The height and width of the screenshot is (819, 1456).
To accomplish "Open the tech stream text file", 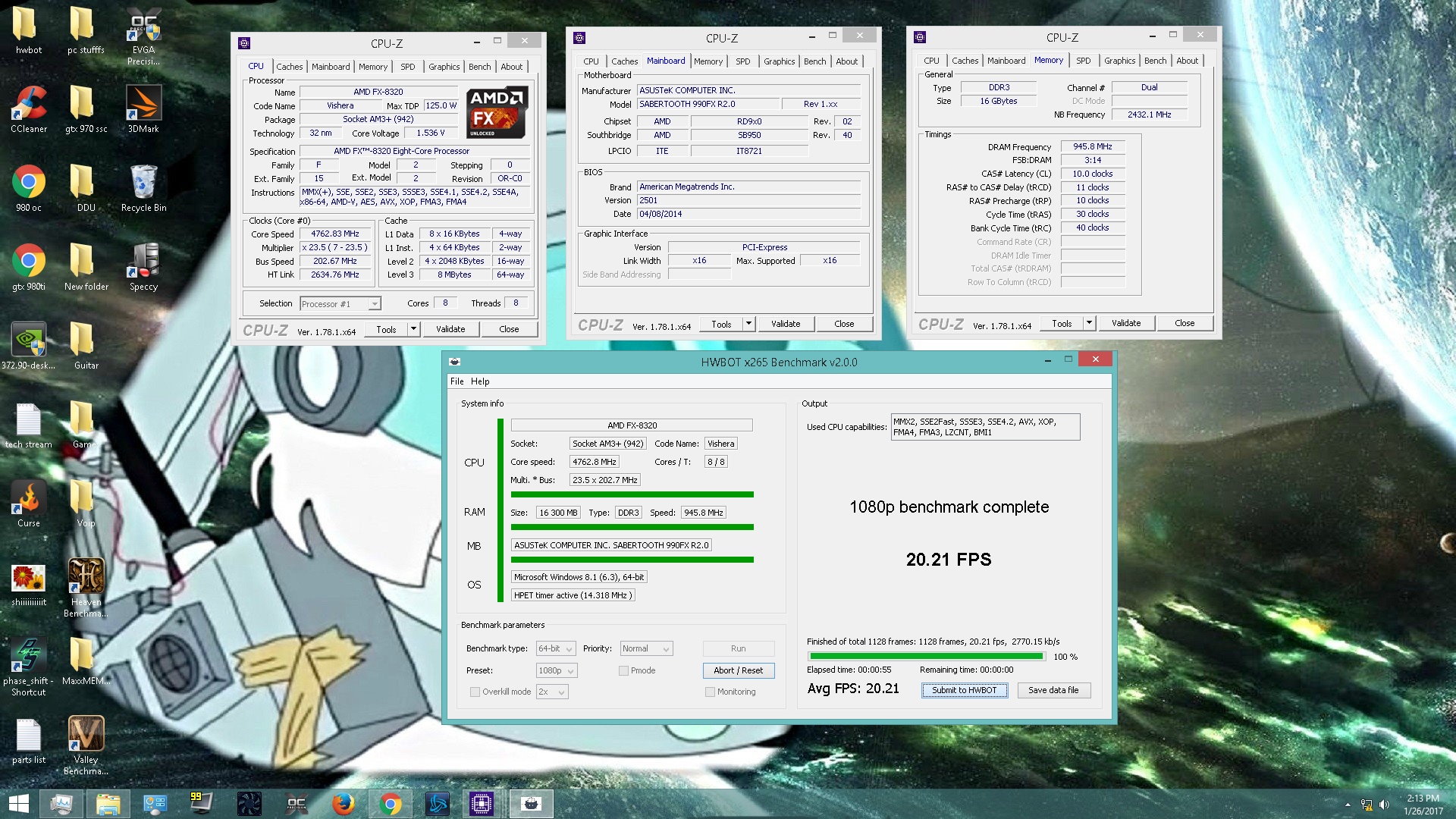I will tap(28, 425).
